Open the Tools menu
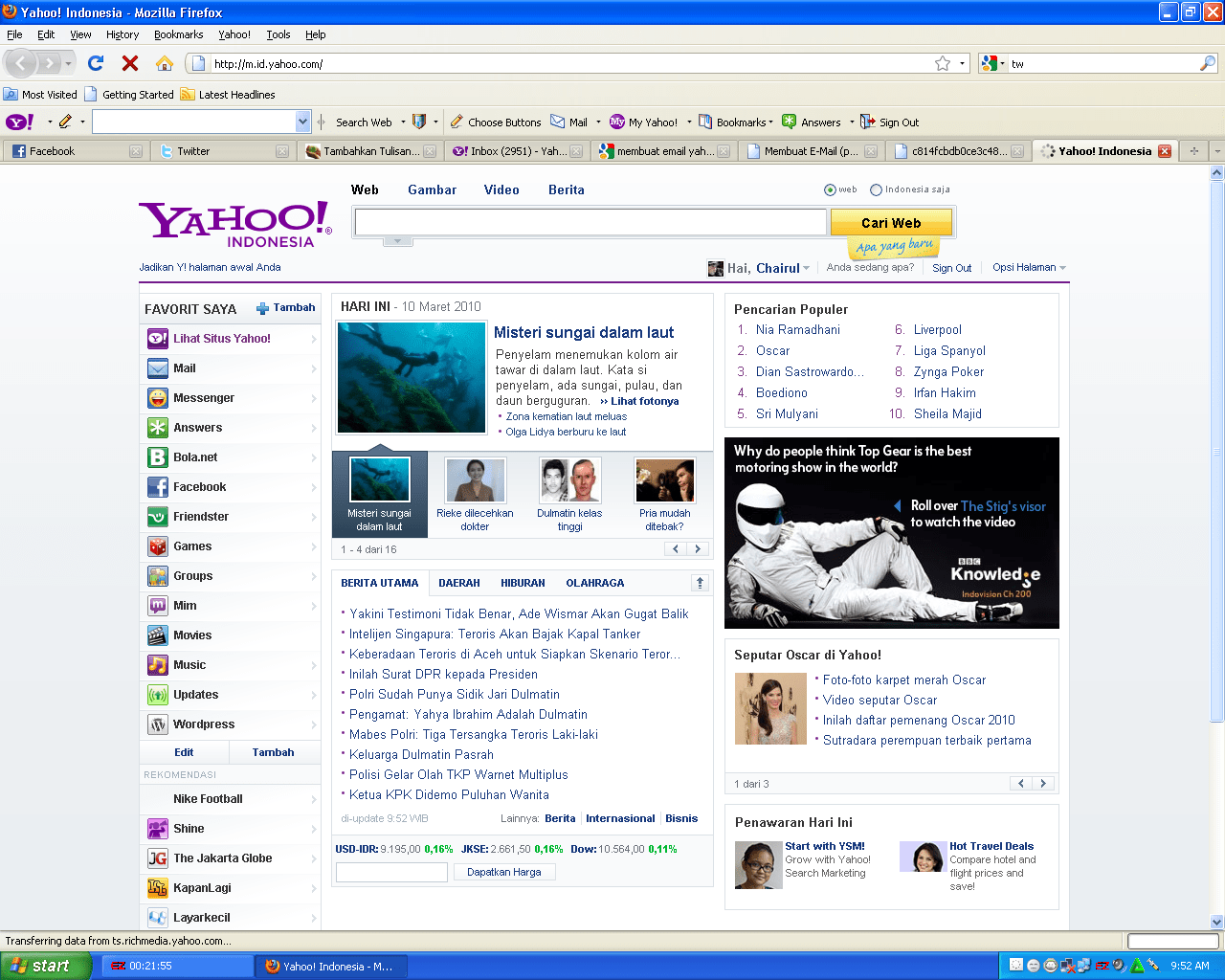1225x980 pixels. [278, 34]
